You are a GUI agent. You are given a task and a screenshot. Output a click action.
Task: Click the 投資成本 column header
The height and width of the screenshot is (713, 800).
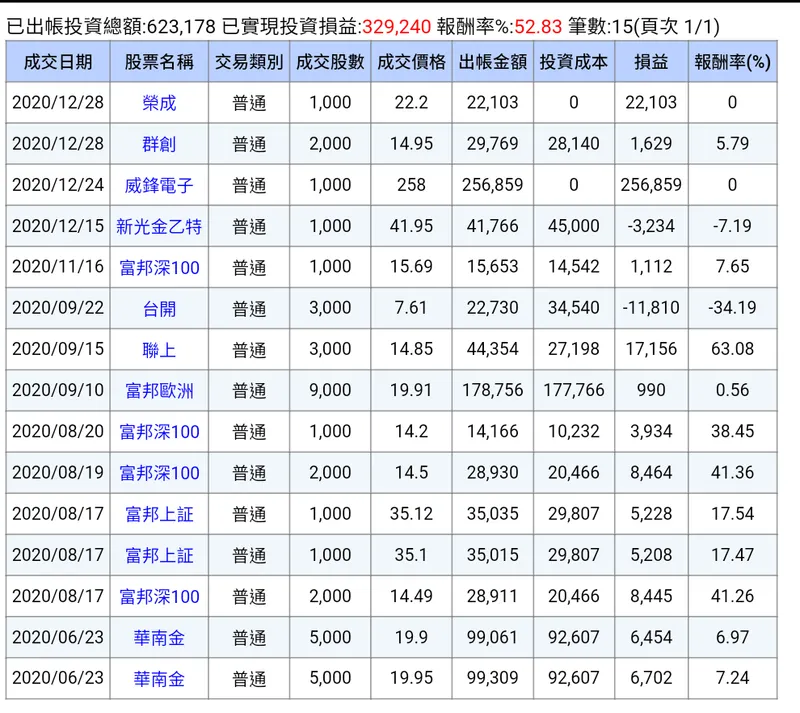[574, 62]
